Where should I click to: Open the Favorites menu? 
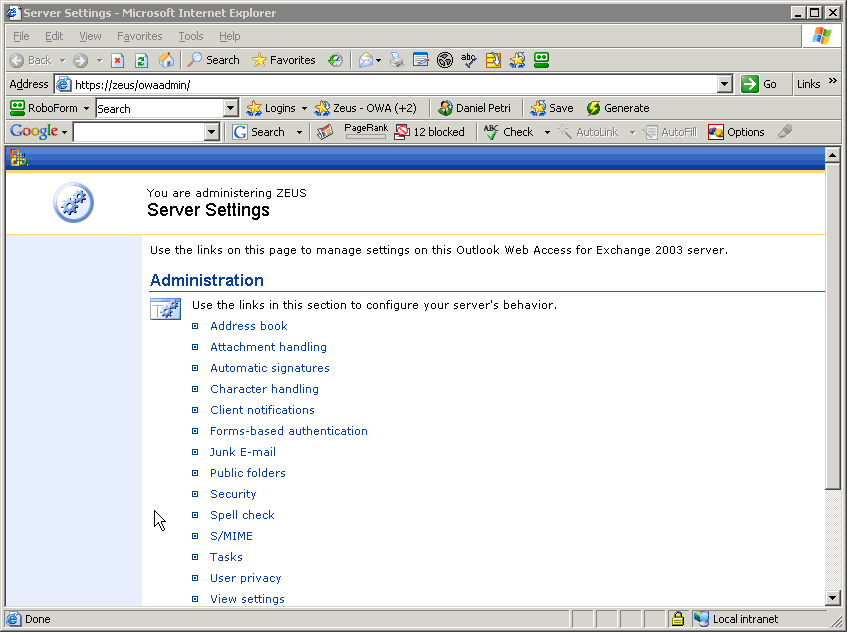click(x=139, y=36)
